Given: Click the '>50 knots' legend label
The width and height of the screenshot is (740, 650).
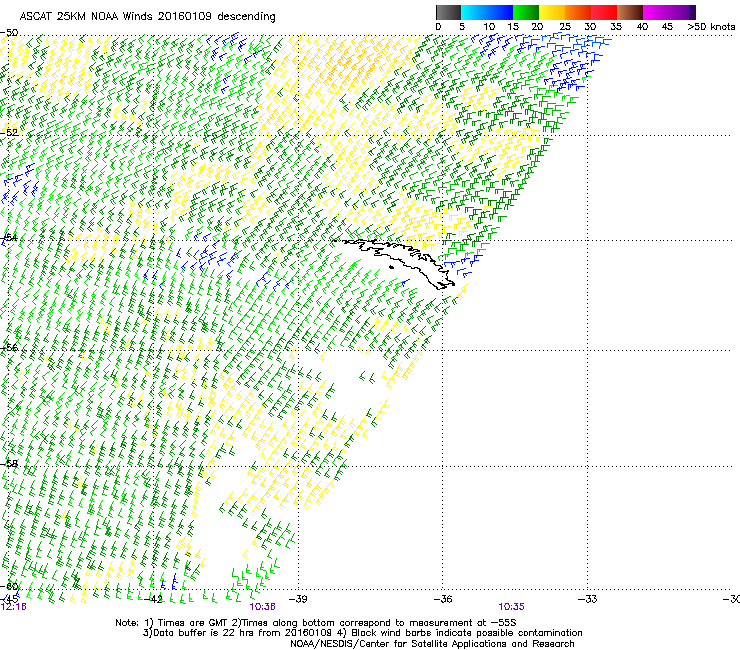Looking at the screenshot, I should 711,27.
